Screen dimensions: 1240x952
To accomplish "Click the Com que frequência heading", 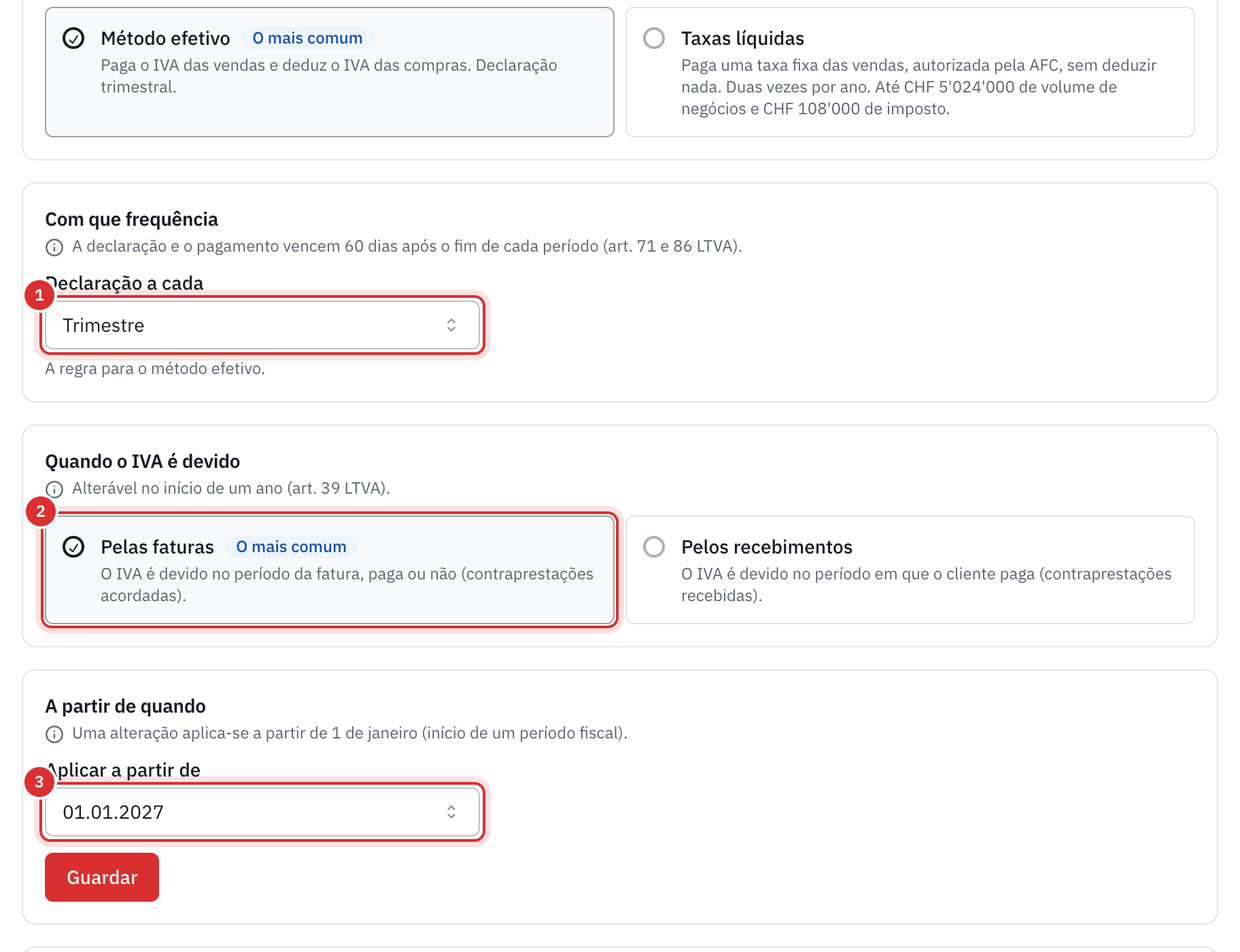I will [131, 219].
